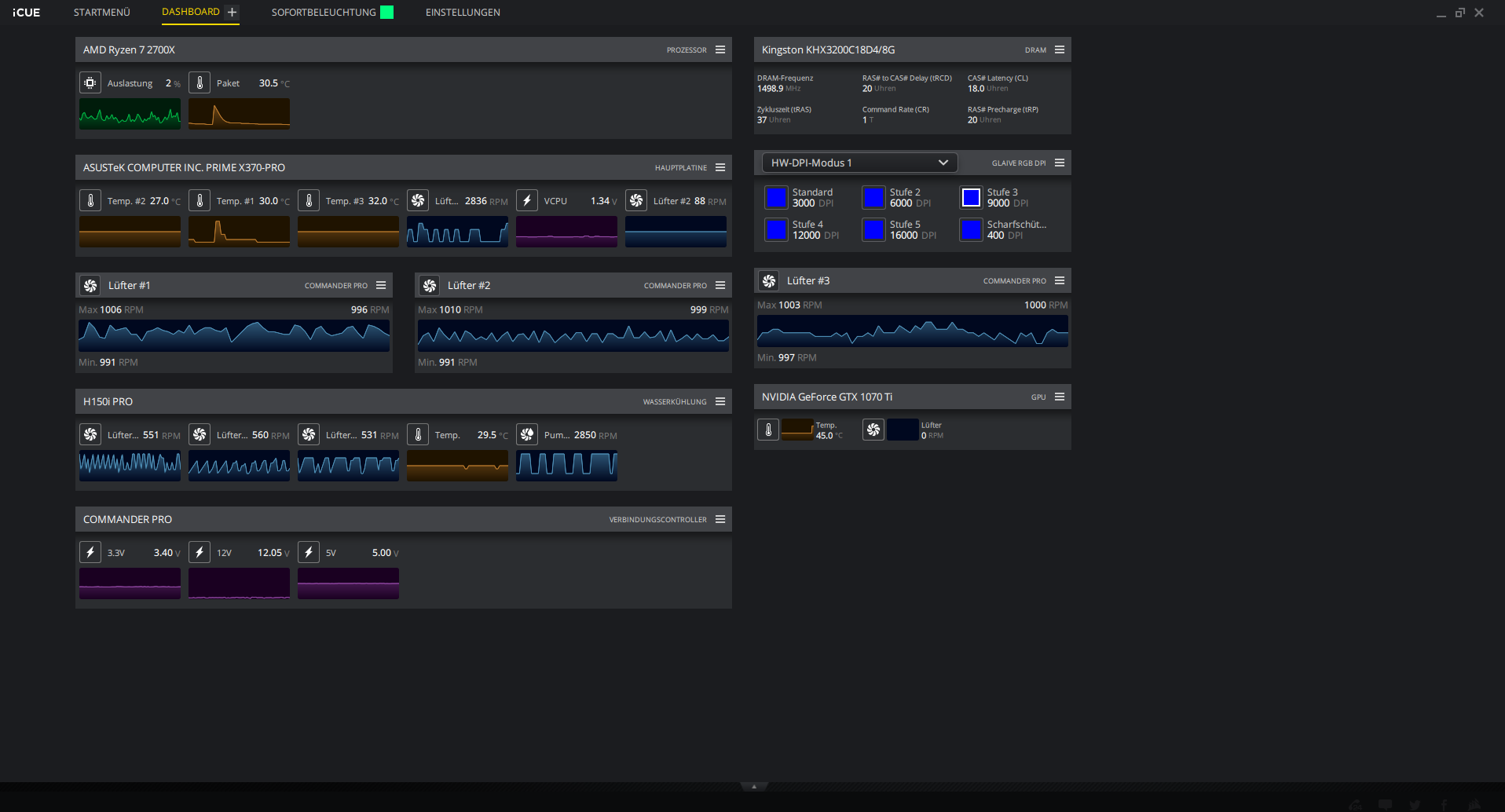Click the CAS# Latency (CL) value
Image resolution: width=1505 pixels, height=812 pixels.
pos(988,89)
